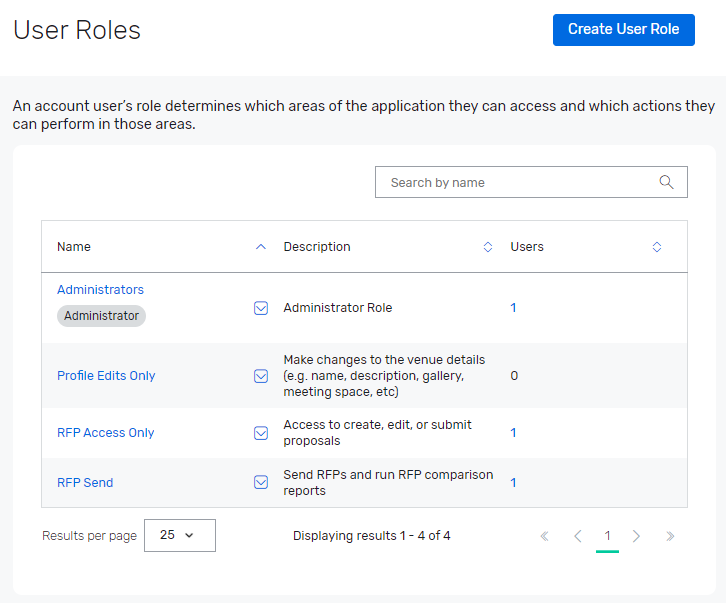Open the Administrators role link
Viewport: 726px width, 603px height.
100,290
